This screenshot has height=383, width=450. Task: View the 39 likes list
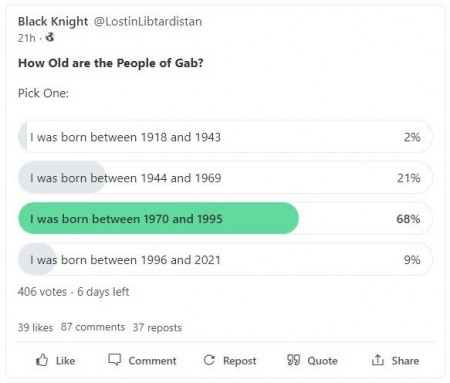click(x=35, y=327)
